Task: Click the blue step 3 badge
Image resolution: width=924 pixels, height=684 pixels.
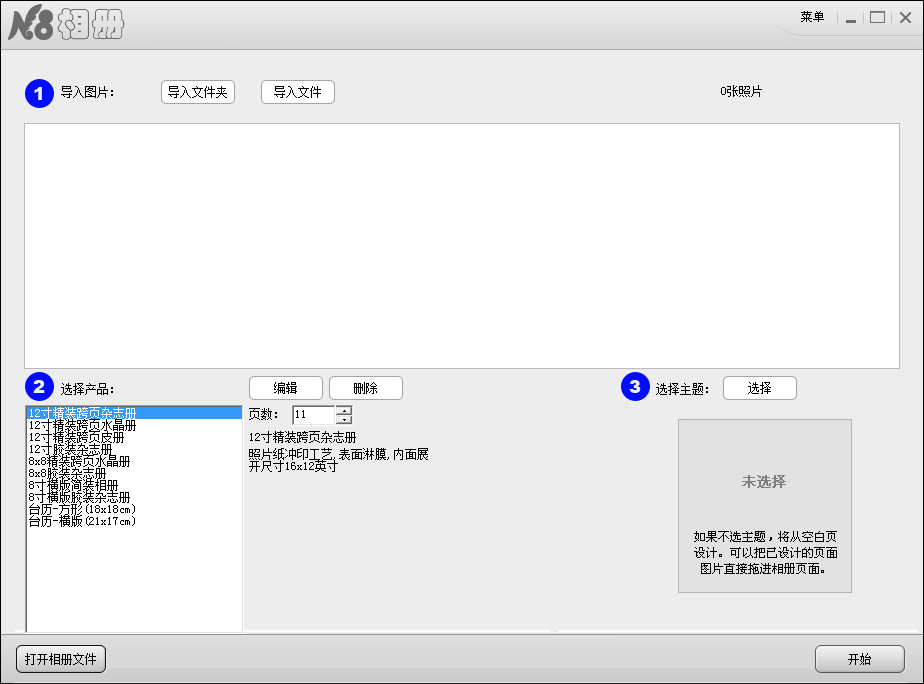Action: click(x=637, y=389)
